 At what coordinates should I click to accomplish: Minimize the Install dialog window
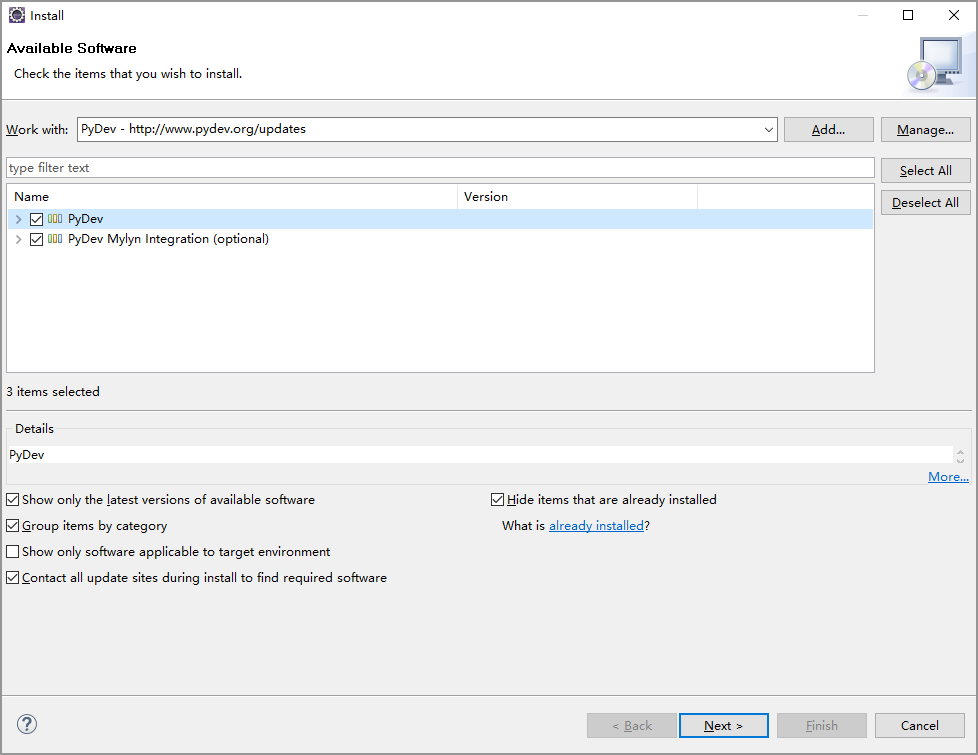click(x=863, y=15)
